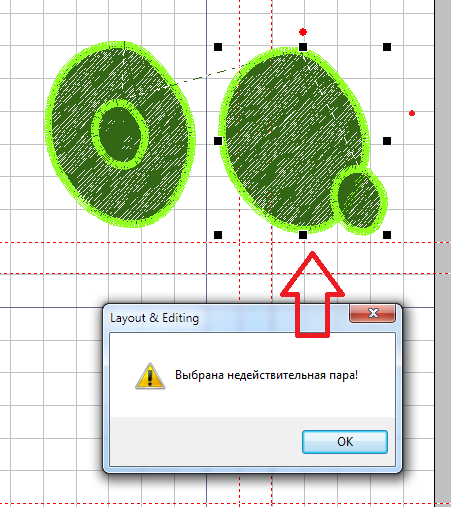Select the top-center black selection handle
Image resolution: width=451 pixels, height=507 pixels.
(x=303, y=47)
